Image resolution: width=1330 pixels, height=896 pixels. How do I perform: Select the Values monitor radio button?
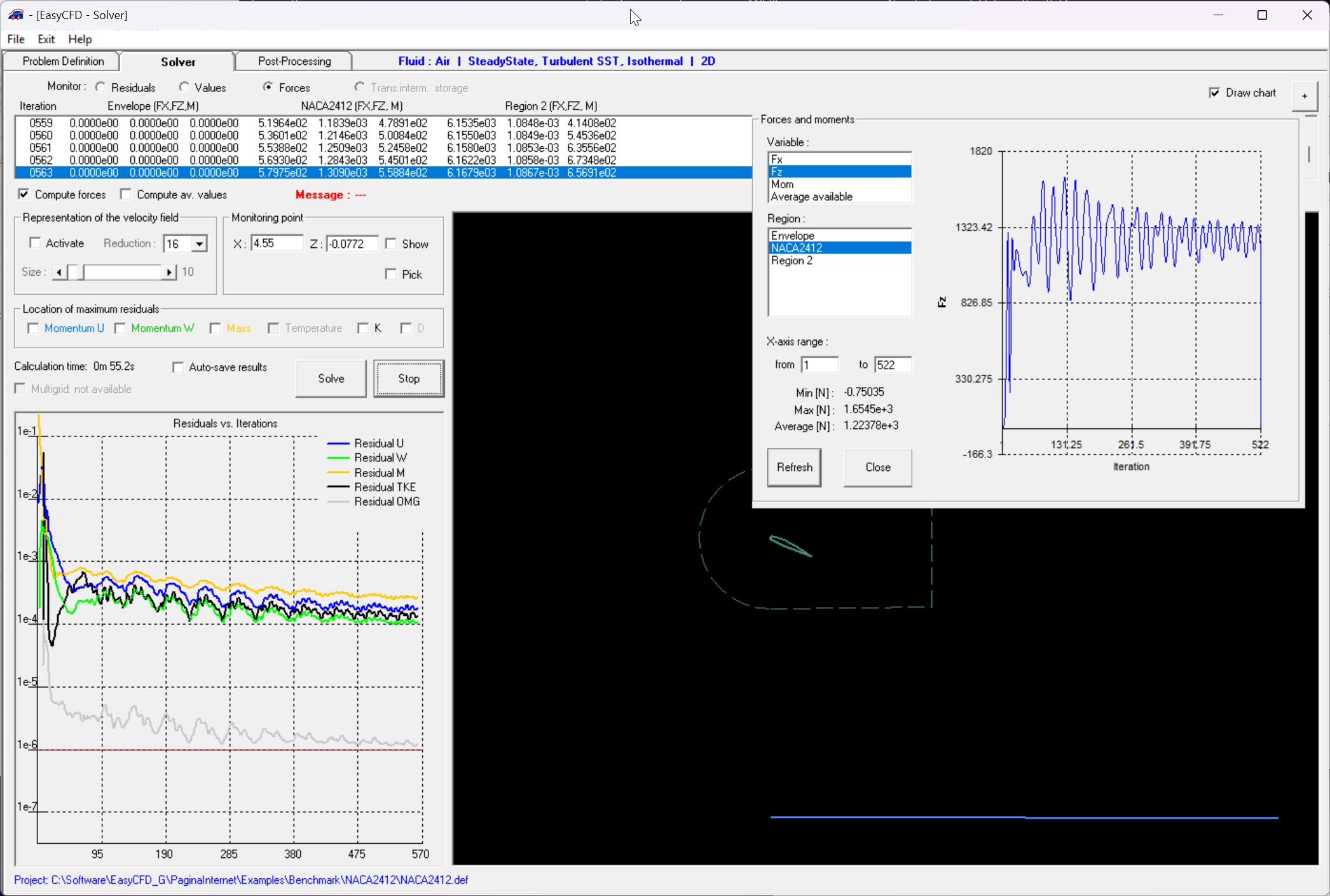pyautogui.click(x=184, y=87)
